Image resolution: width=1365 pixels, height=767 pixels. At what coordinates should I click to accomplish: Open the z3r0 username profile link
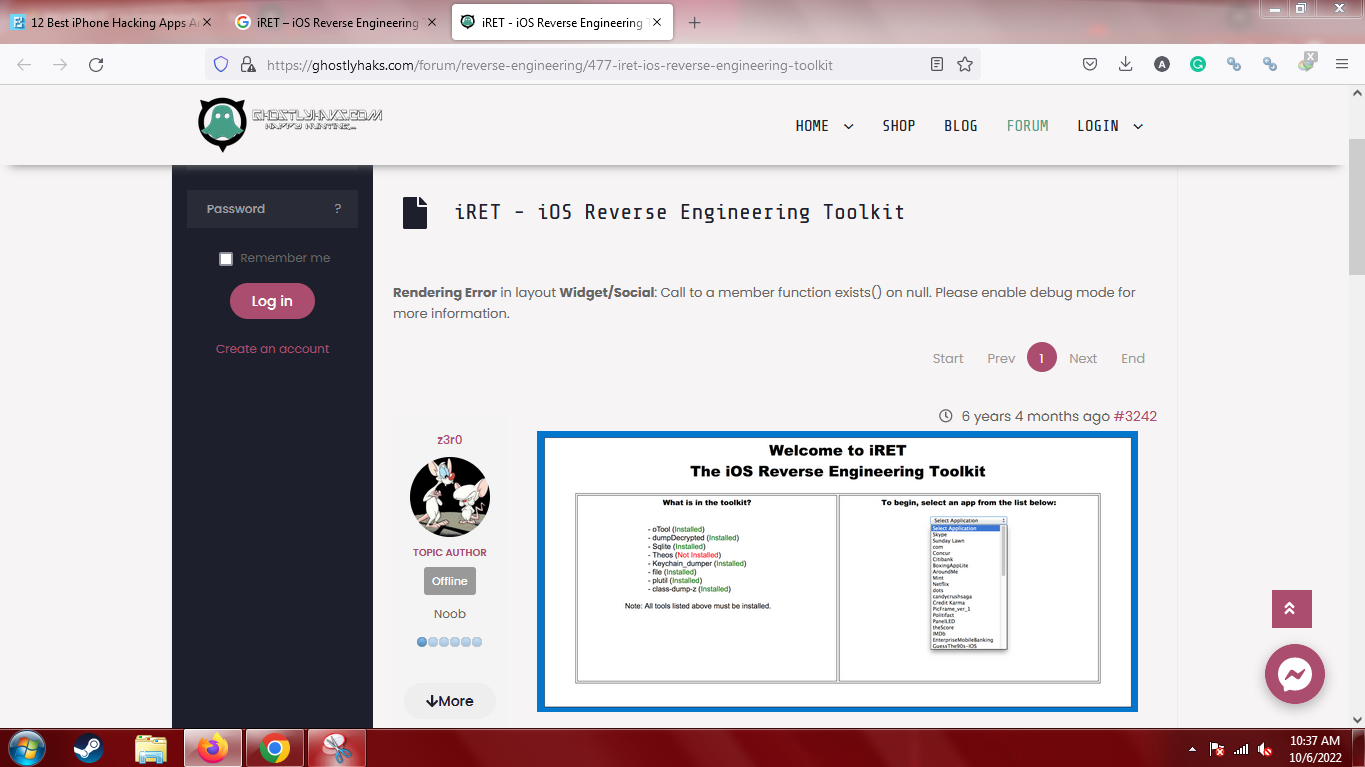point(450,440)
